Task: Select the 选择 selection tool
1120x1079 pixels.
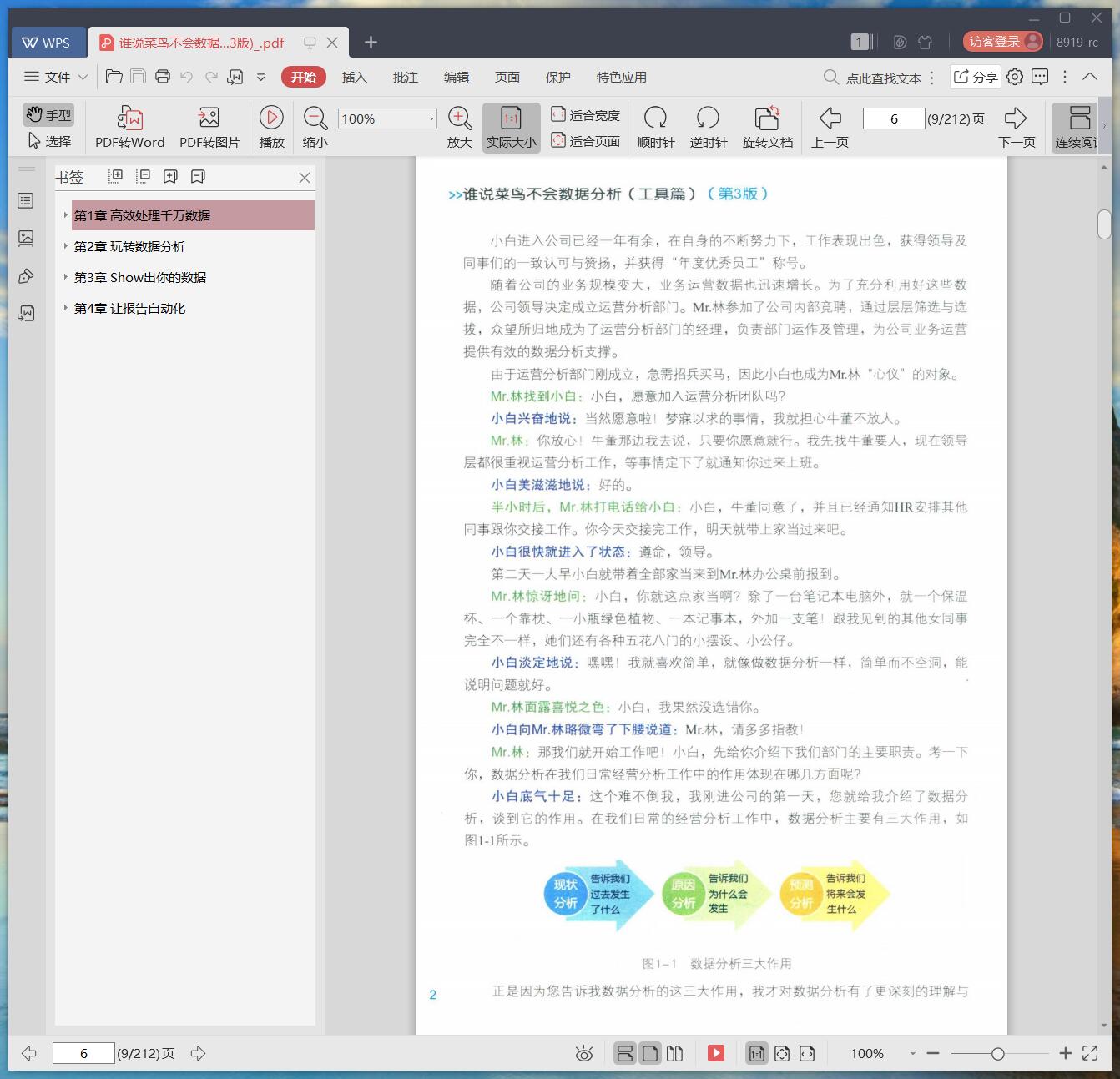Action: (x=48, y=141)
